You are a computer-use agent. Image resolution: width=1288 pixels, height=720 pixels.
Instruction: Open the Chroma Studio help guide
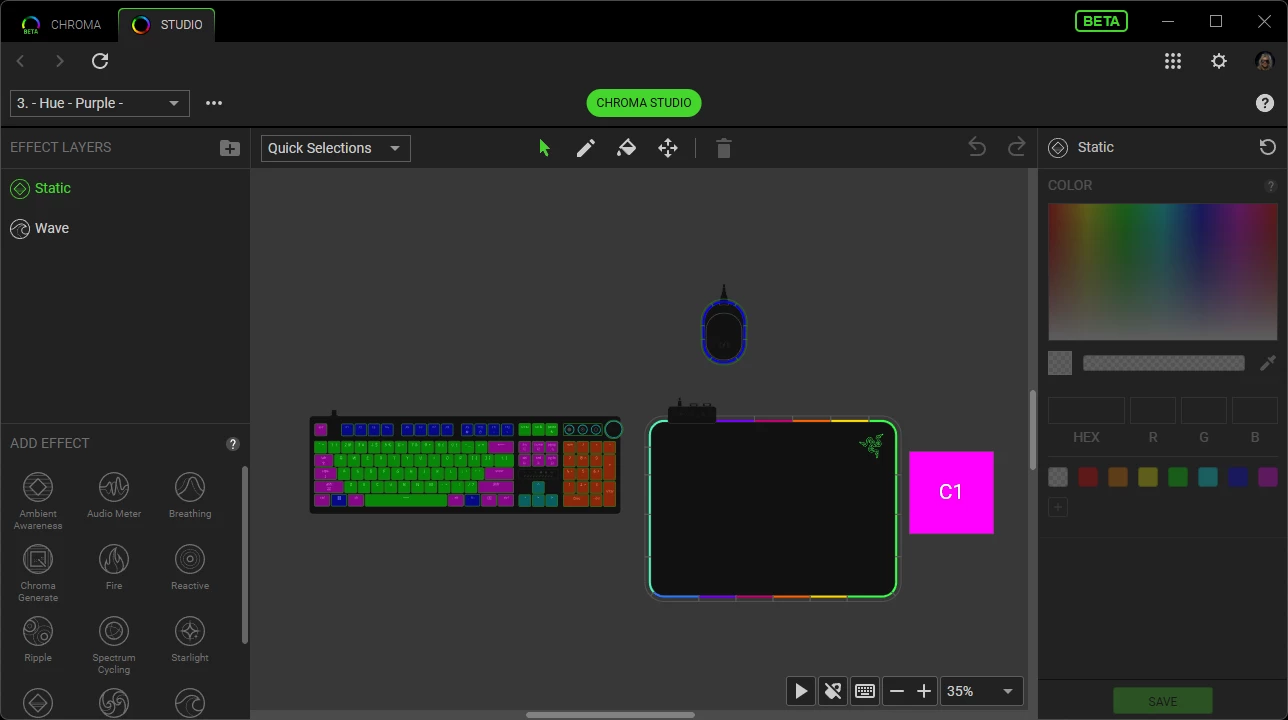tap(1265, 103)
